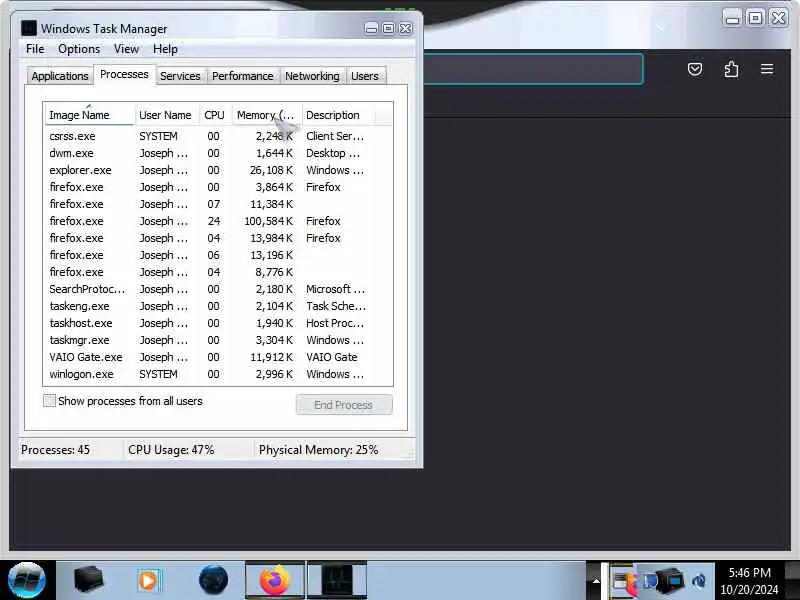Click the Firefox address bar field
This screenshot has height=600, width=800.
[533, 69]
